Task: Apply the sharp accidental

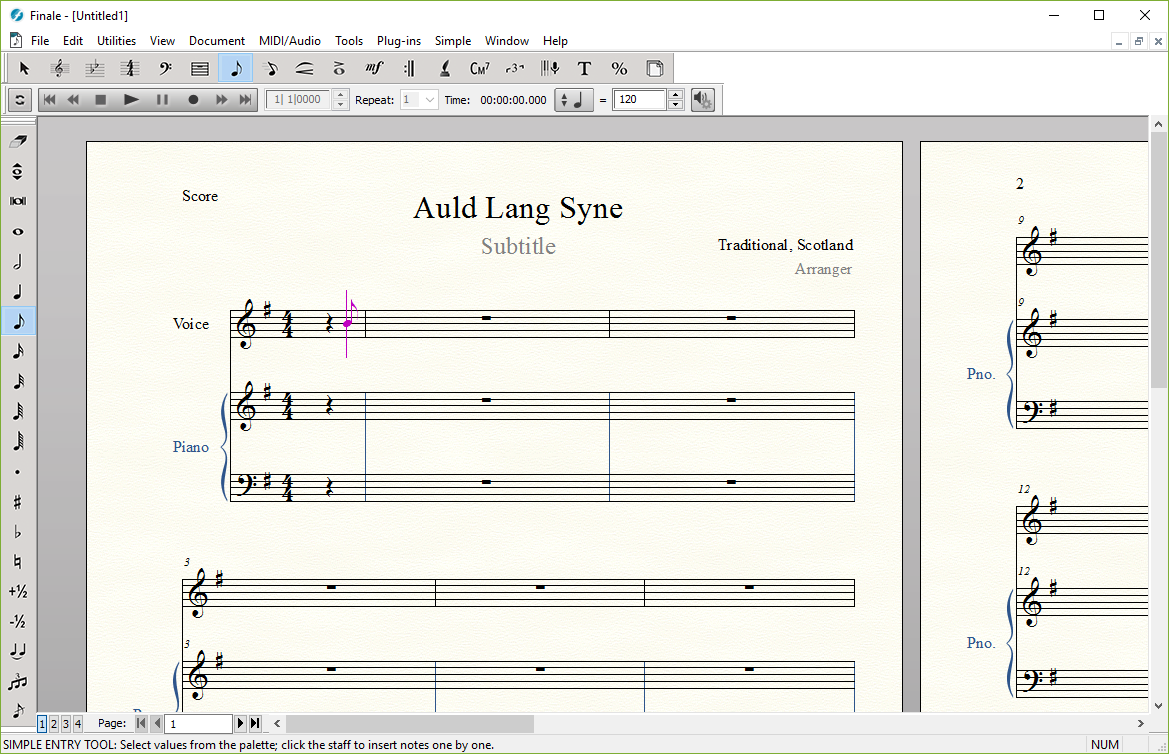Action: click(18, 502)
